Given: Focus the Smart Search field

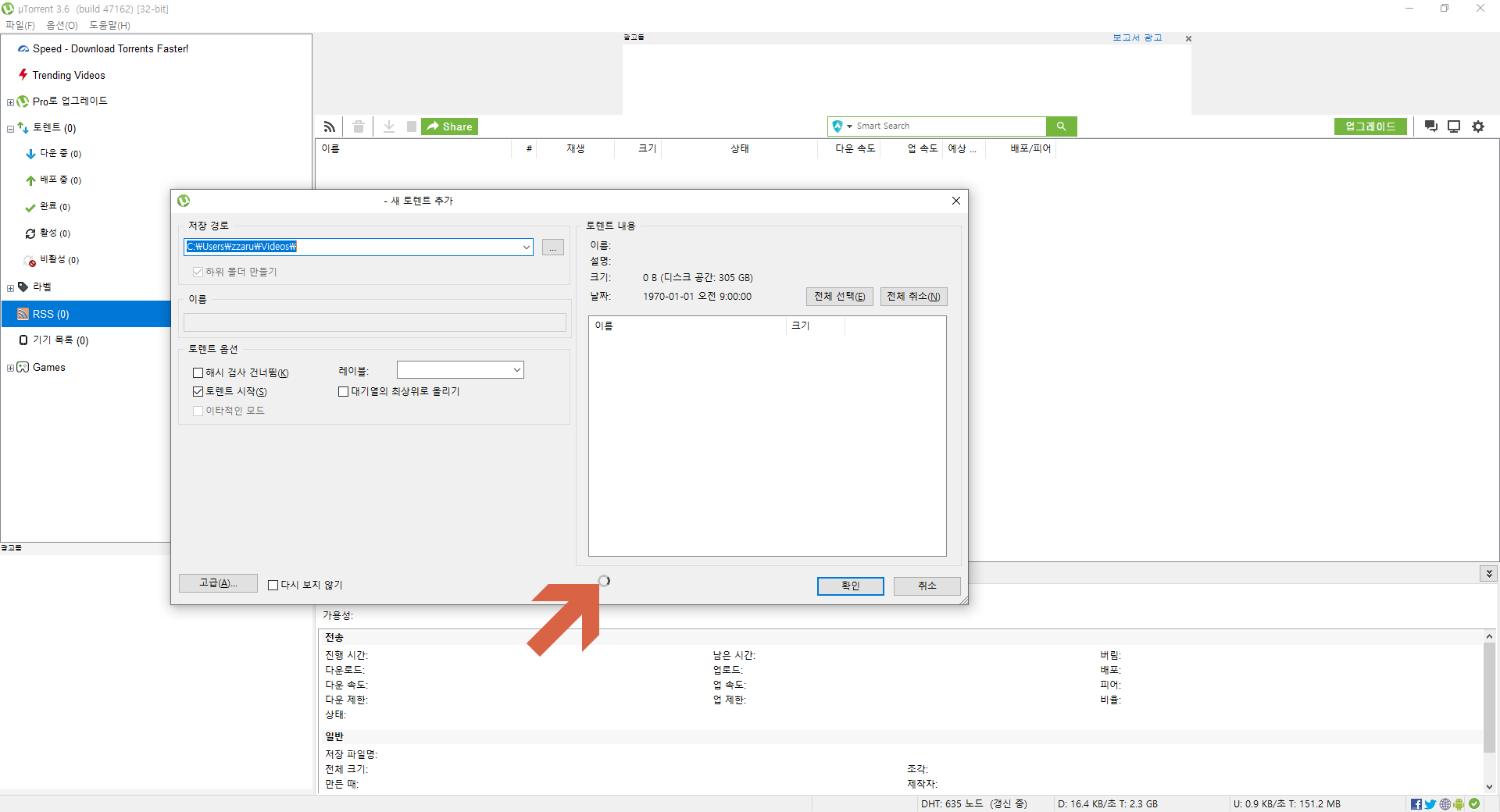Looking at the screenshot, I should click(x=949, y=126).
